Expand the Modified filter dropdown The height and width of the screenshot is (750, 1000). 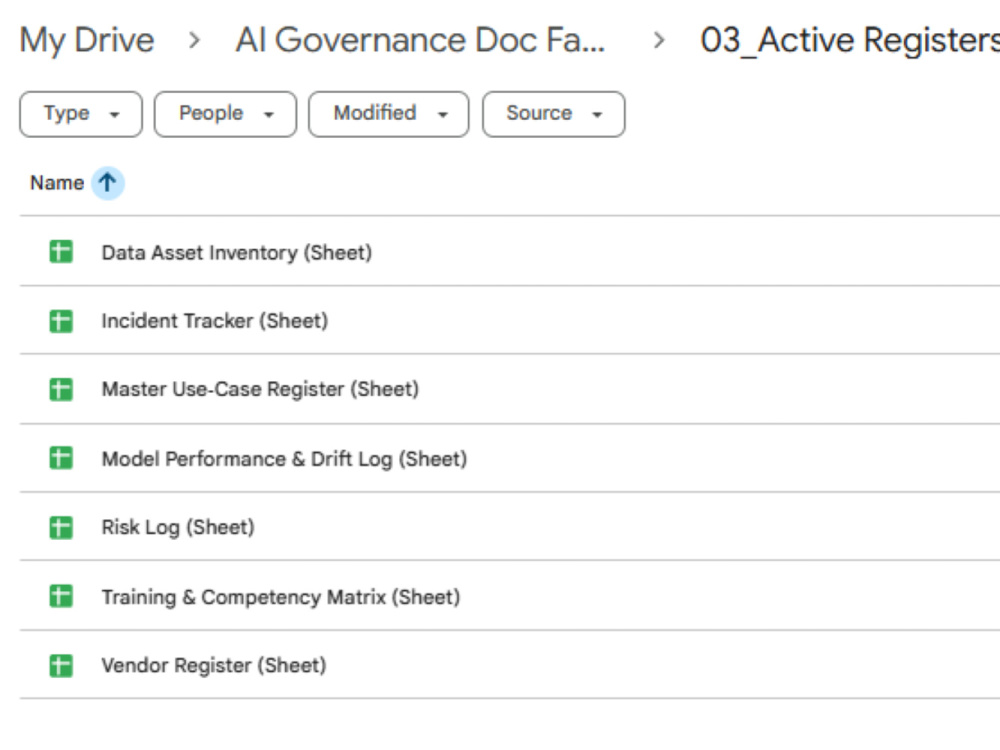point(389,114)
